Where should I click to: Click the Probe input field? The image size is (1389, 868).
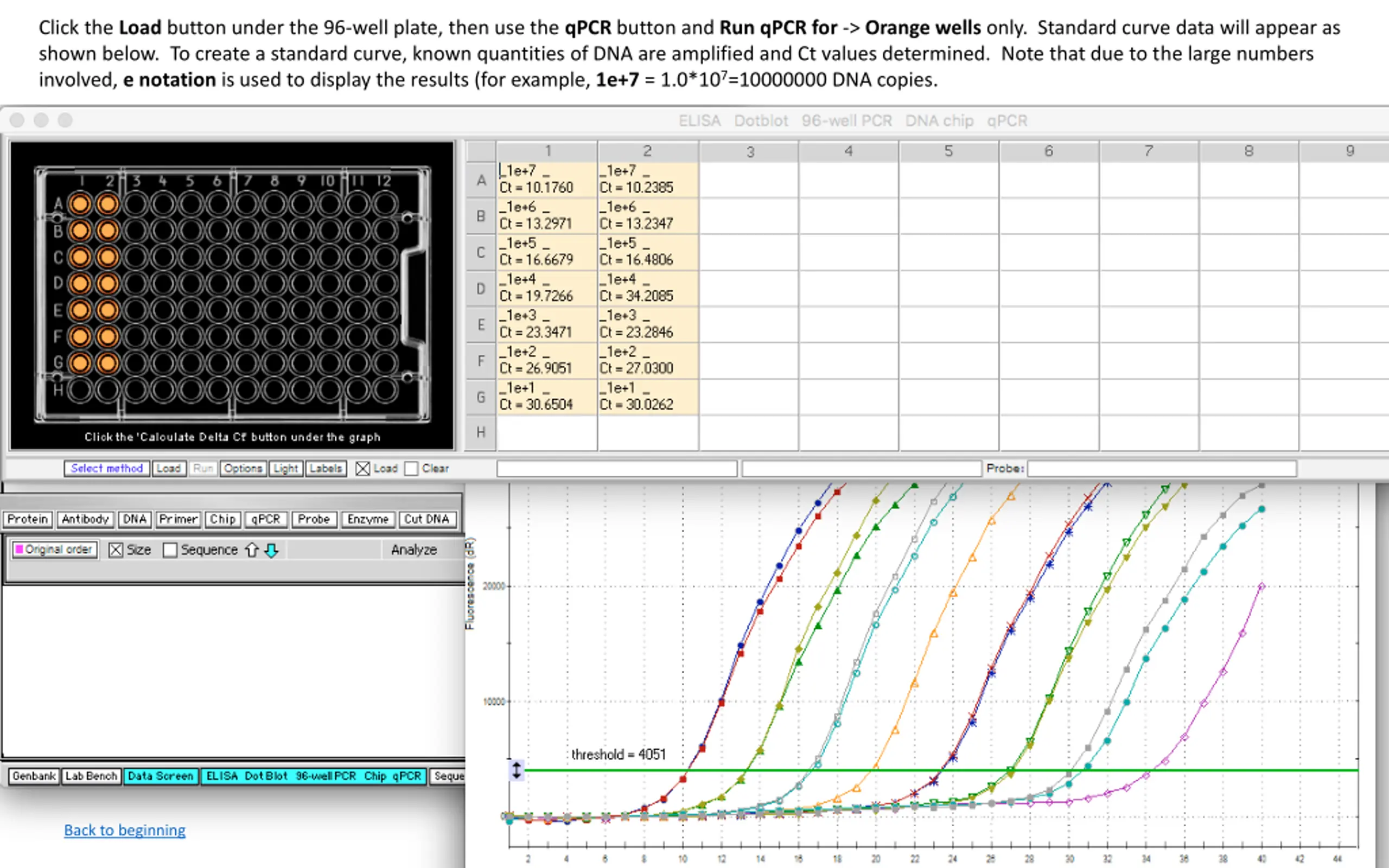coord(1161,468)
